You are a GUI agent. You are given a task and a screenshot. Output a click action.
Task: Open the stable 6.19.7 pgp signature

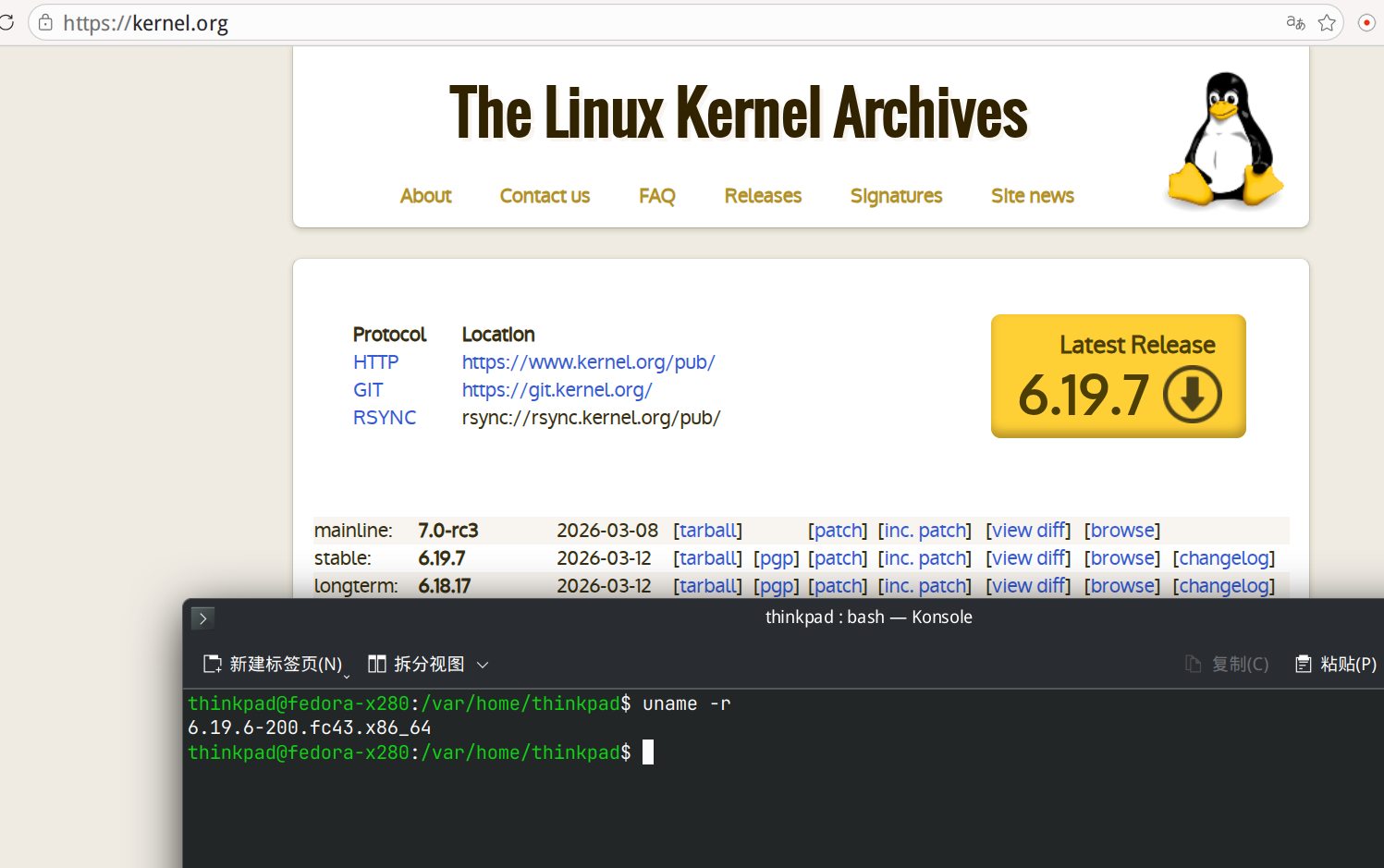(777, 558)
